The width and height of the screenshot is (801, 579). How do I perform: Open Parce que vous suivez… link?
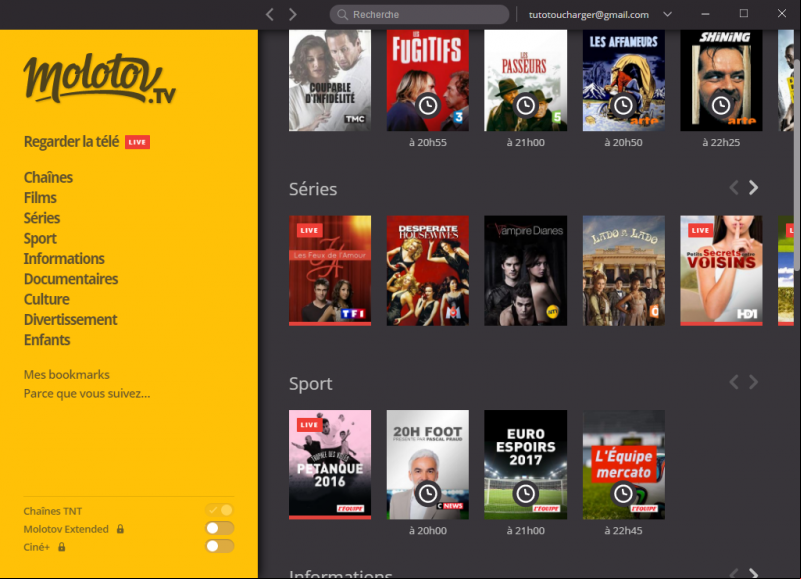point(87,393)
